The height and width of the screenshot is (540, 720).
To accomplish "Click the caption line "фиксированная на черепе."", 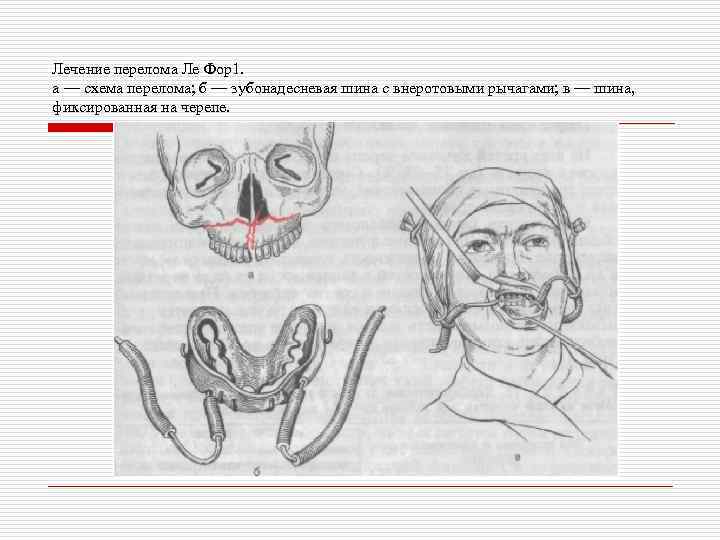I will (141, 108).
